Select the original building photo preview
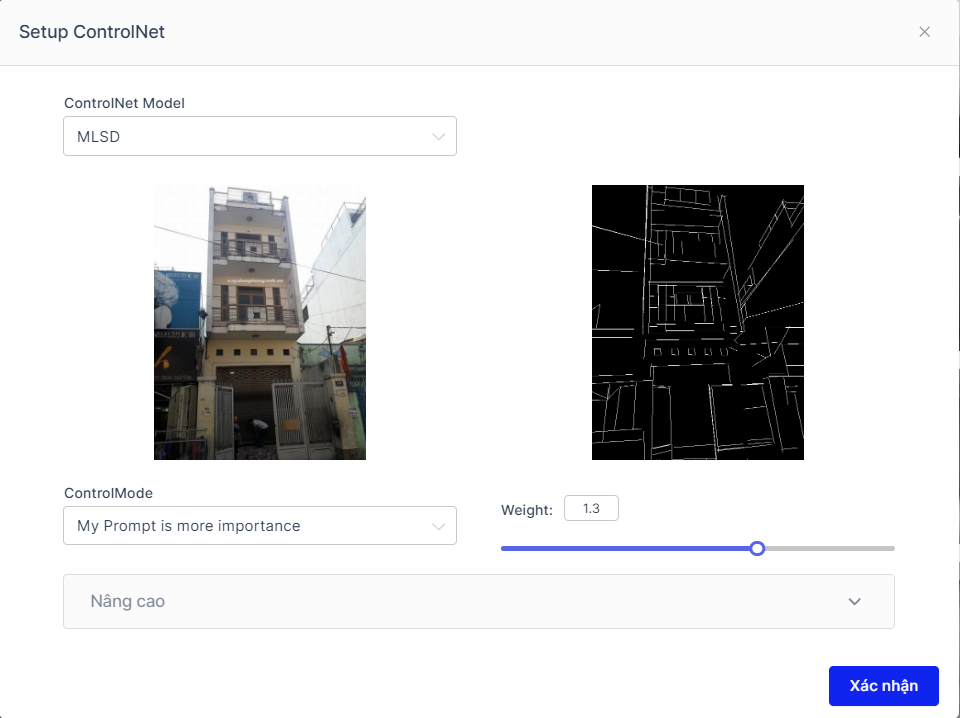 259,322
